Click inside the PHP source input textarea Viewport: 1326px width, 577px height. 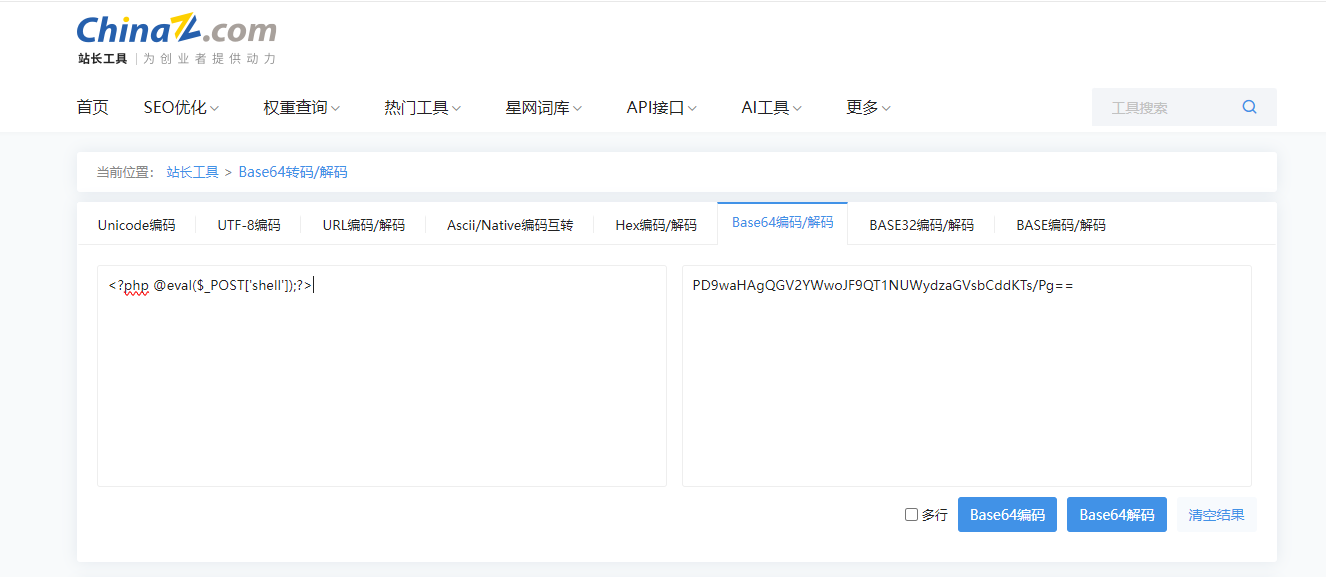pos(382,376)
